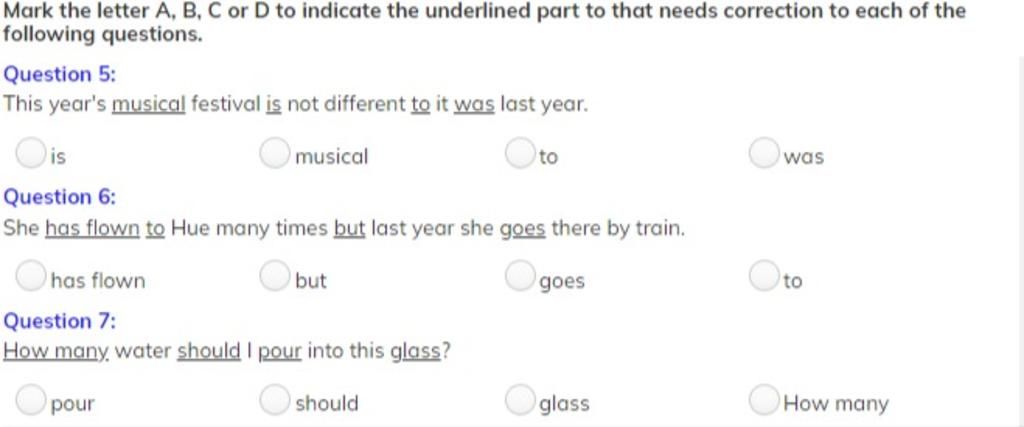The height and width of the screenshot is (427, 1024).
Task: Mark 'was' as the answer to Question 5
Action: [764, 153]
